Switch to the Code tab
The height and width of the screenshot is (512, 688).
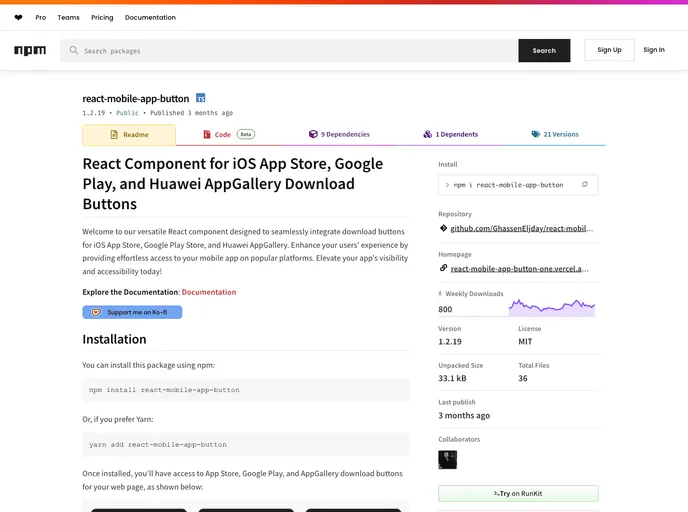point(229,135)
